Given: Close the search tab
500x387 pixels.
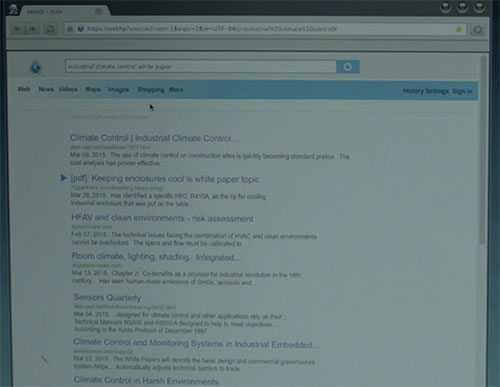Looking at the screenshot, I should (99, 11).
